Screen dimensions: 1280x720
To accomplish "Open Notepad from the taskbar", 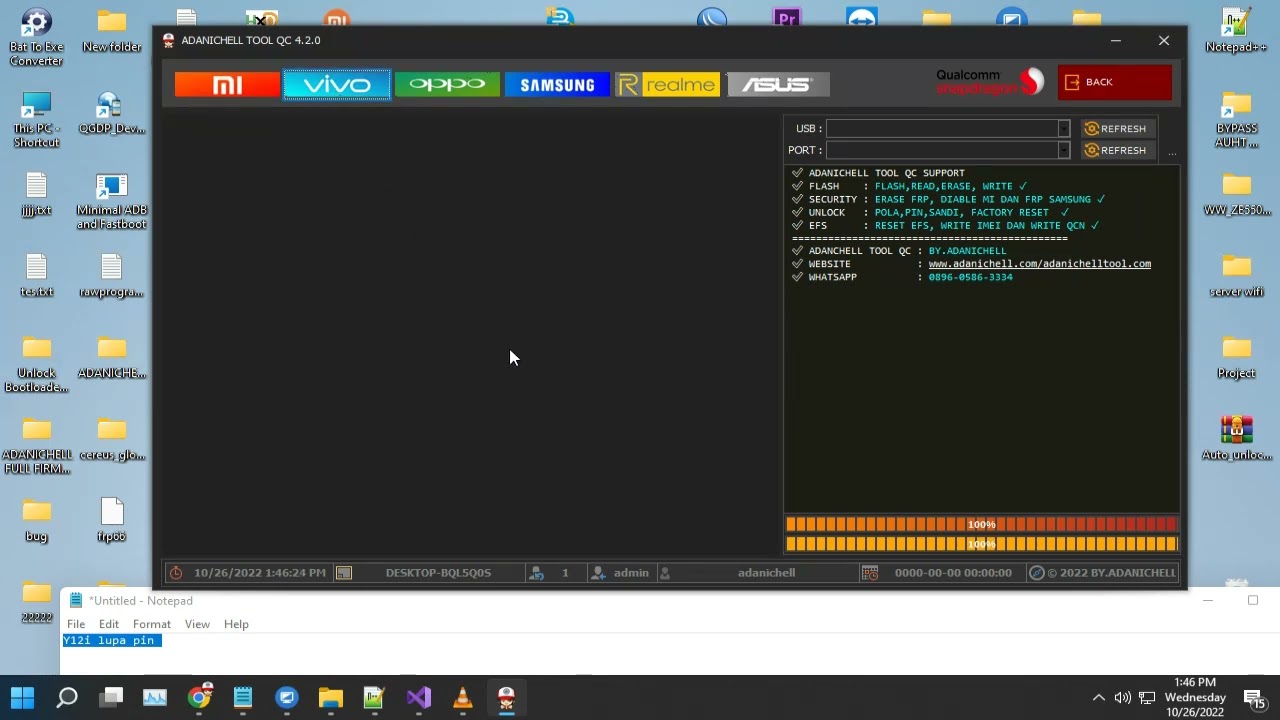I will click(243, 697).
